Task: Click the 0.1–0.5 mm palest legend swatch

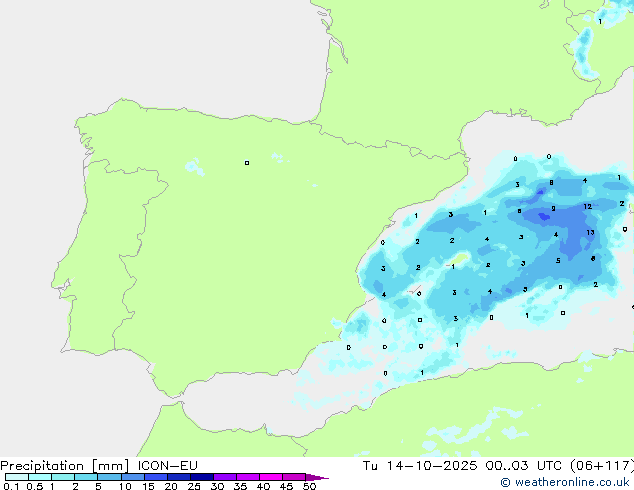Action: click(x=17, y=477)
